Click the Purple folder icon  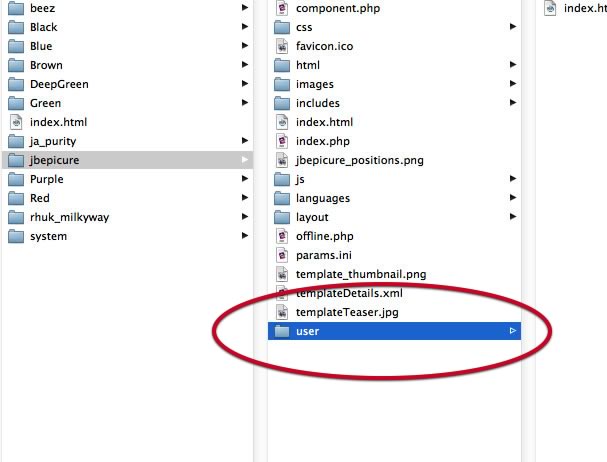(16, 179)
